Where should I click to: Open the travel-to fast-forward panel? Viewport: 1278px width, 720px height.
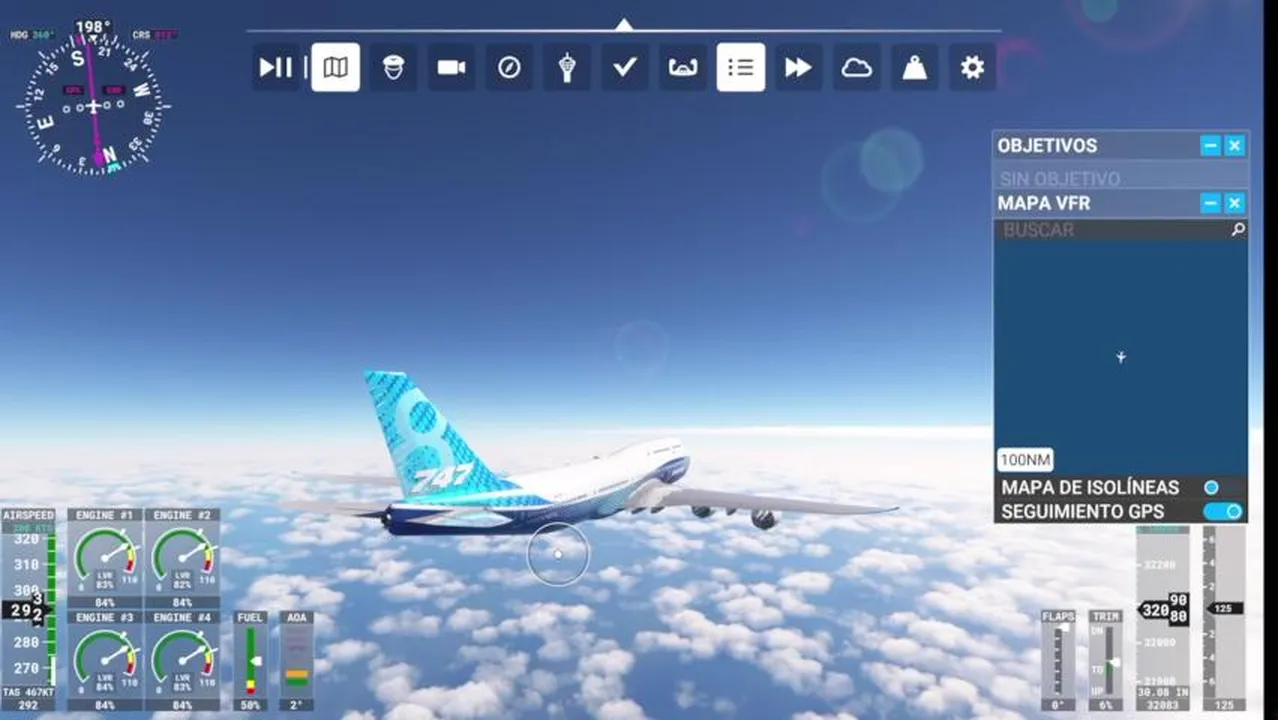[798, 67]
